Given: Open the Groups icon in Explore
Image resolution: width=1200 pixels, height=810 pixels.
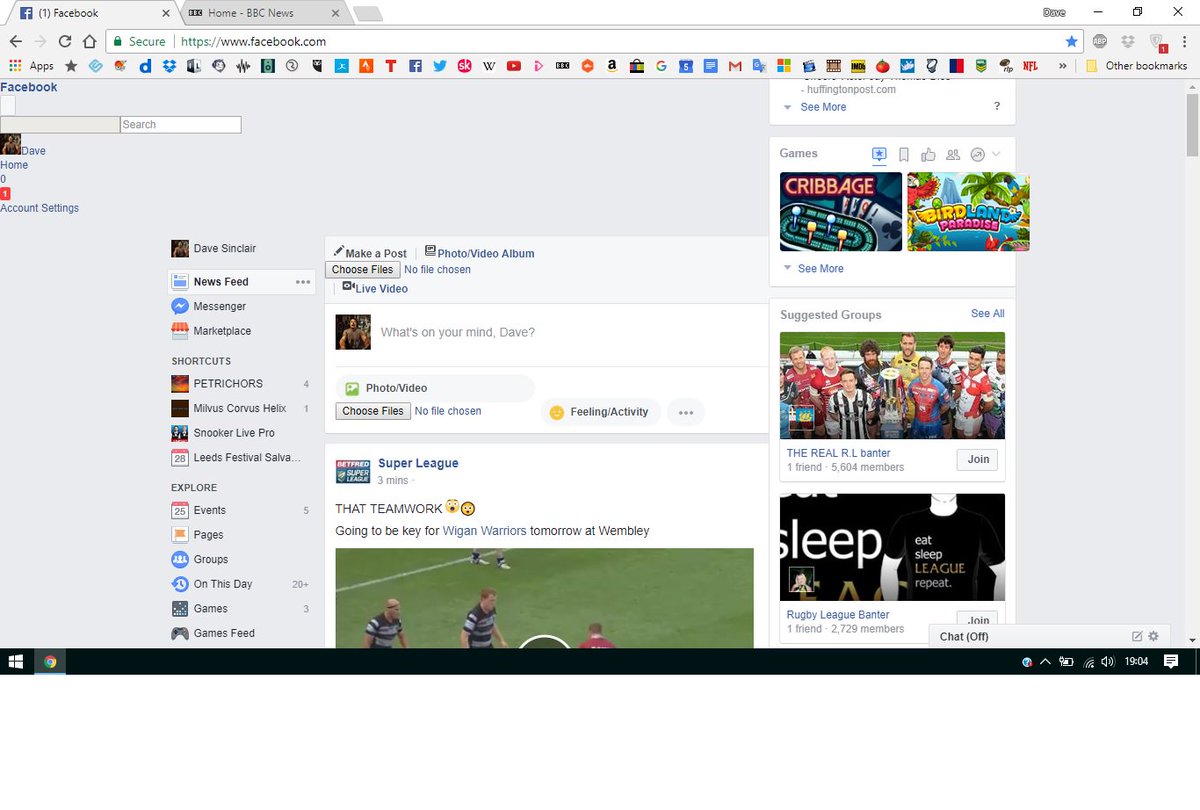Looking at the screenshot, I should pos(180,559).
